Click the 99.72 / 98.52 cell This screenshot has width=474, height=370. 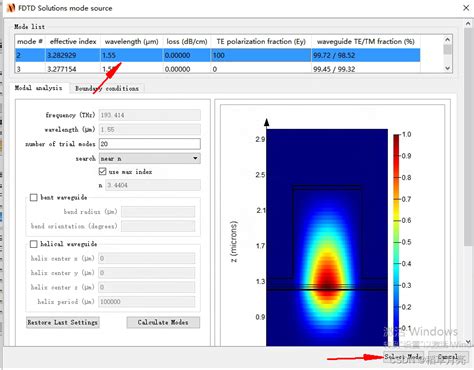pos(366,55)
